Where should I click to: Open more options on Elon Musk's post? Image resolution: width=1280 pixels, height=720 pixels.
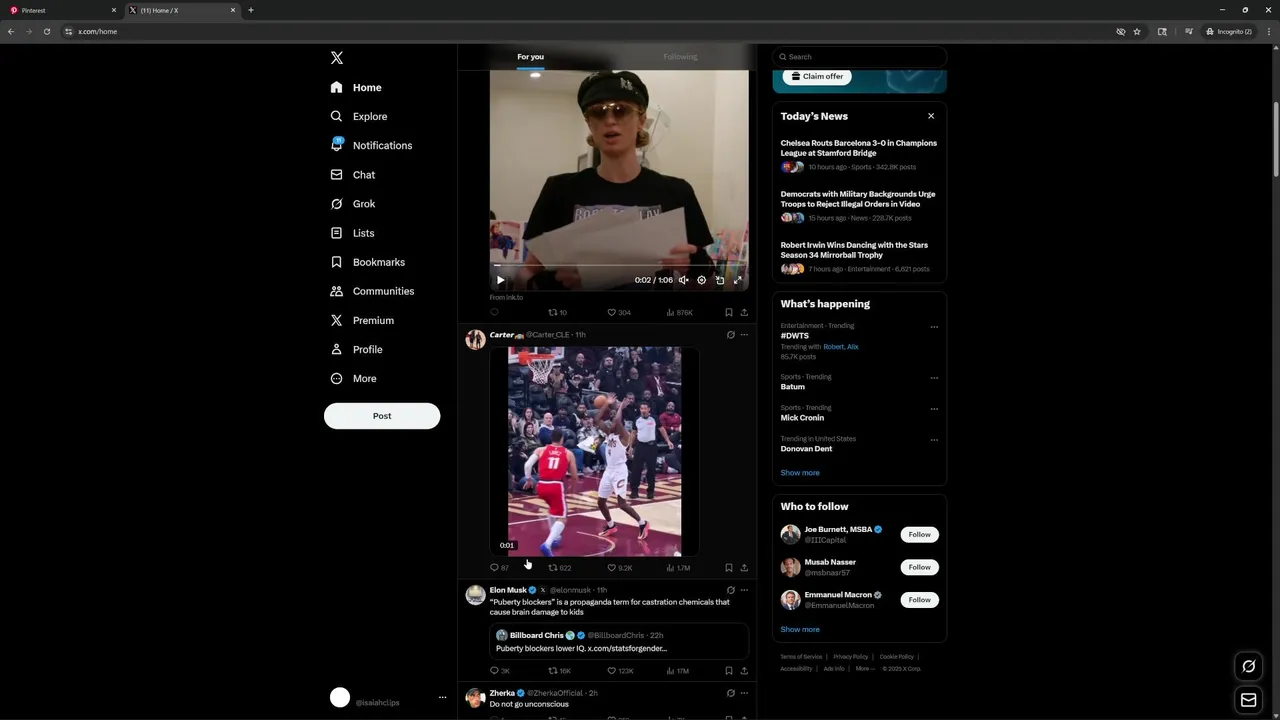[744, 590]
